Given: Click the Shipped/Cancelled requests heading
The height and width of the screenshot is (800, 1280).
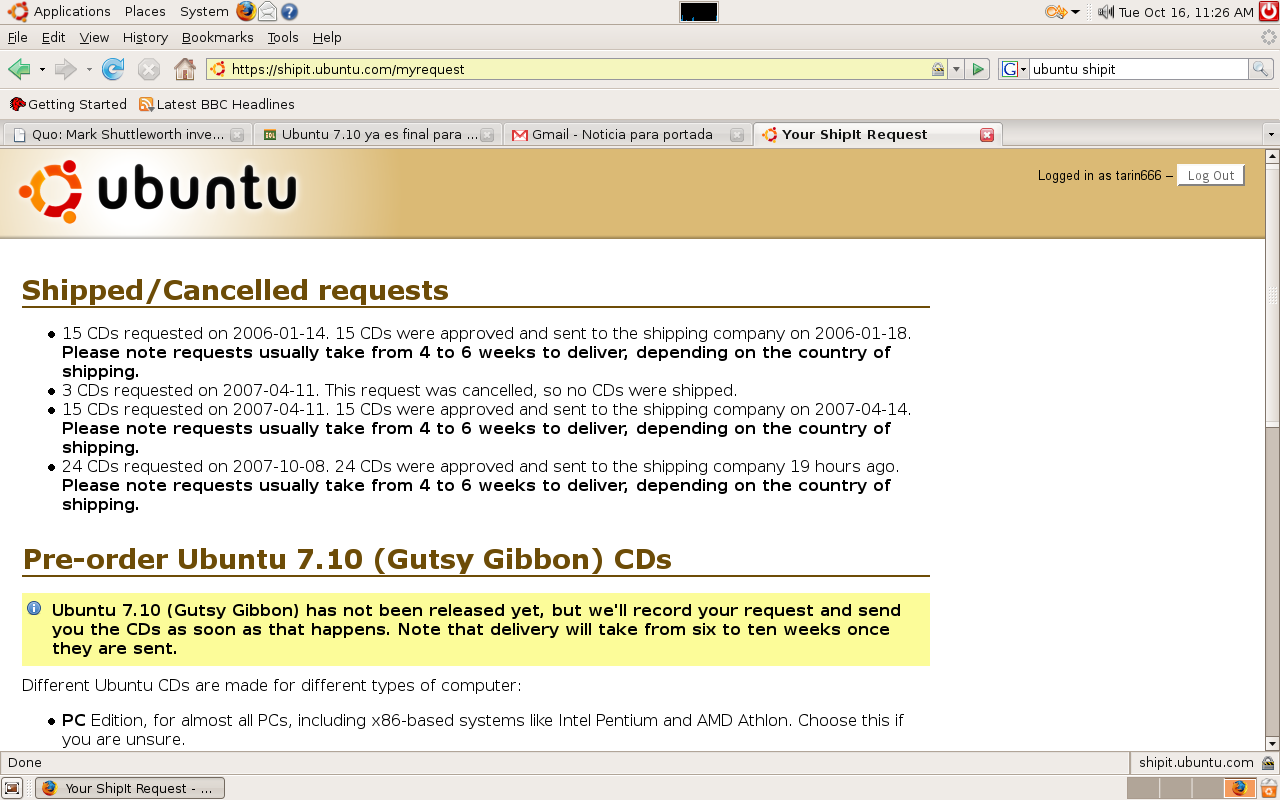Looking at the screenshot, I should pos(235,290).
